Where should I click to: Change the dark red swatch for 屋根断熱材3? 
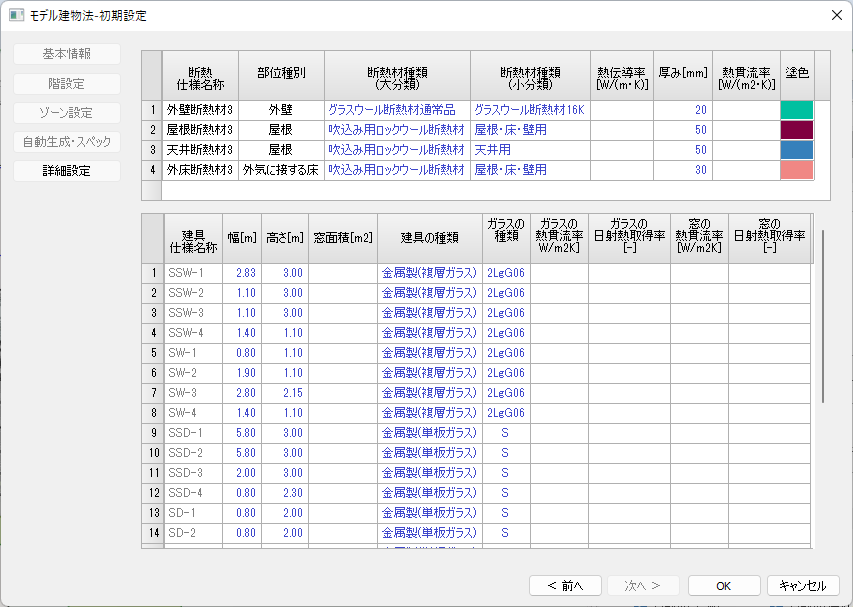[x=796, y=130]
